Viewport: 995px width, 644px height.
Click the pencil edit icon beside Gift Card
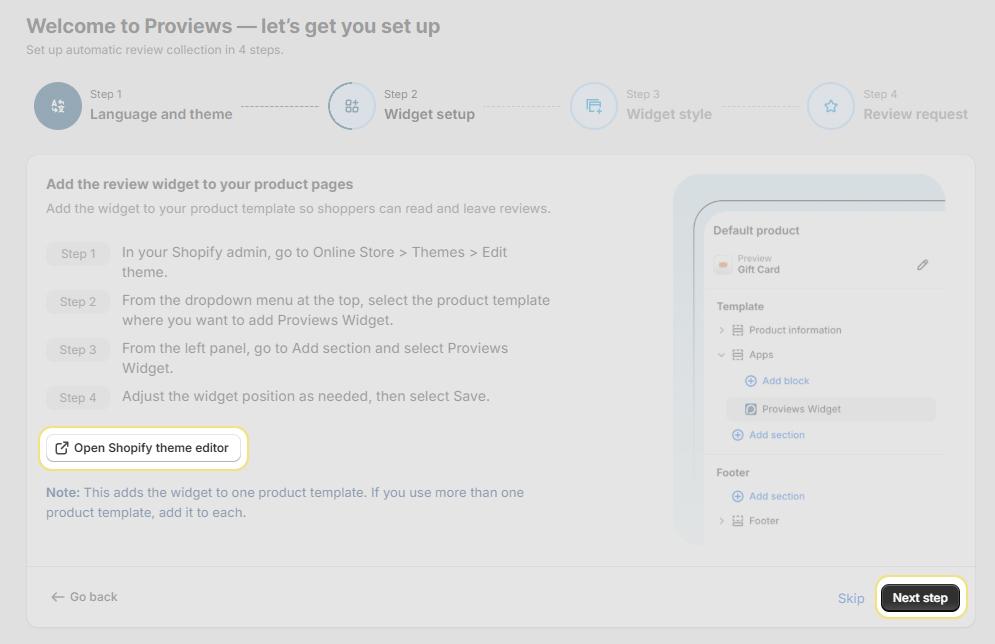pyautogui.click(x=923, y=265)
